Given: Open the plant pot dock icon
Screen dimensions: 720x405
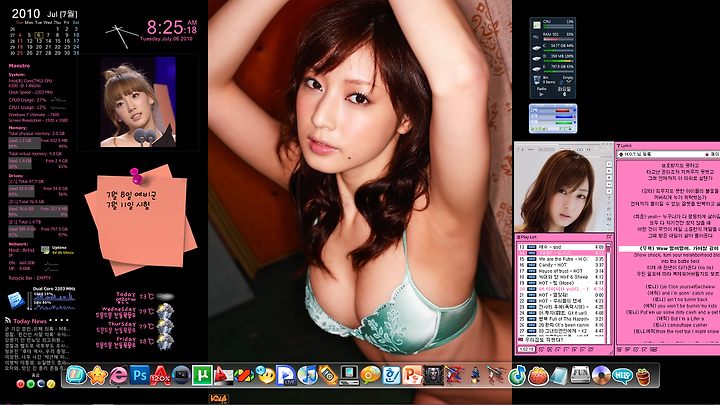Looking at the screenshot, I should click(x=643, y=376).
